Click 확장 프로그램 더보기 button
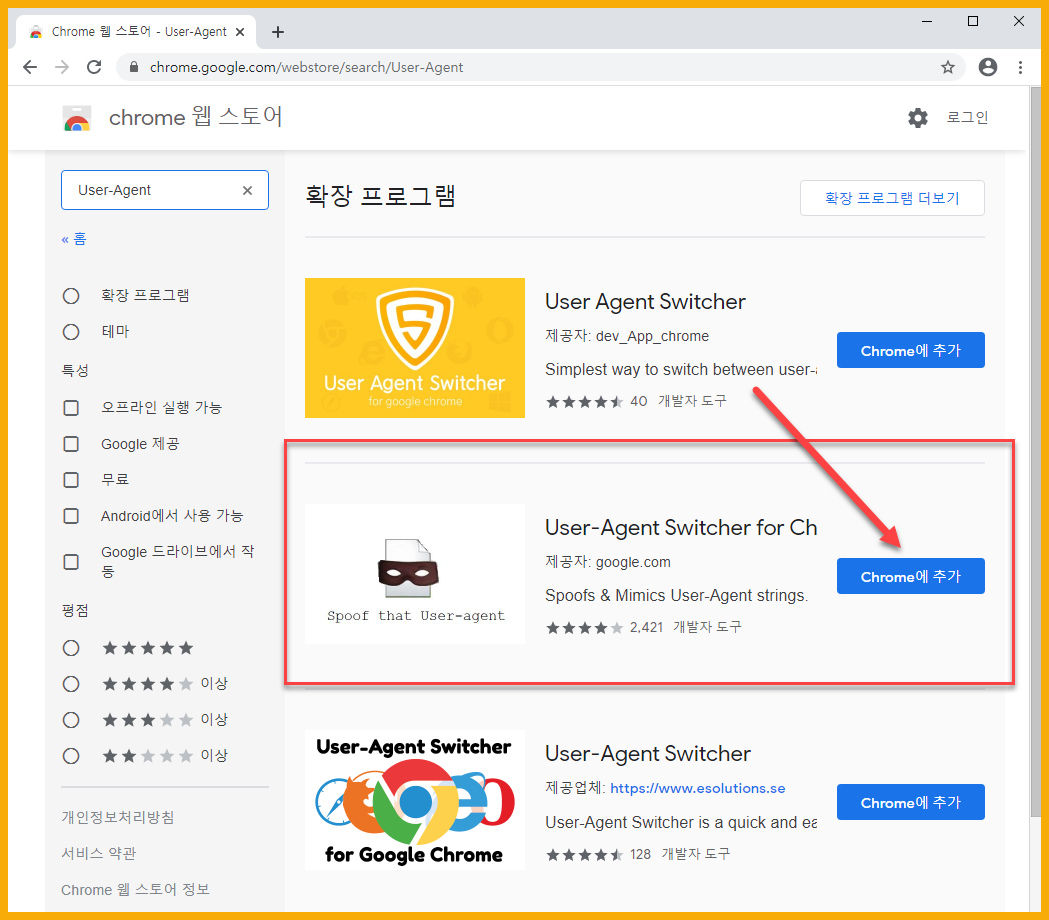Screen dimensions: 1049x920 pyautogui.click(x=892, y=198)
